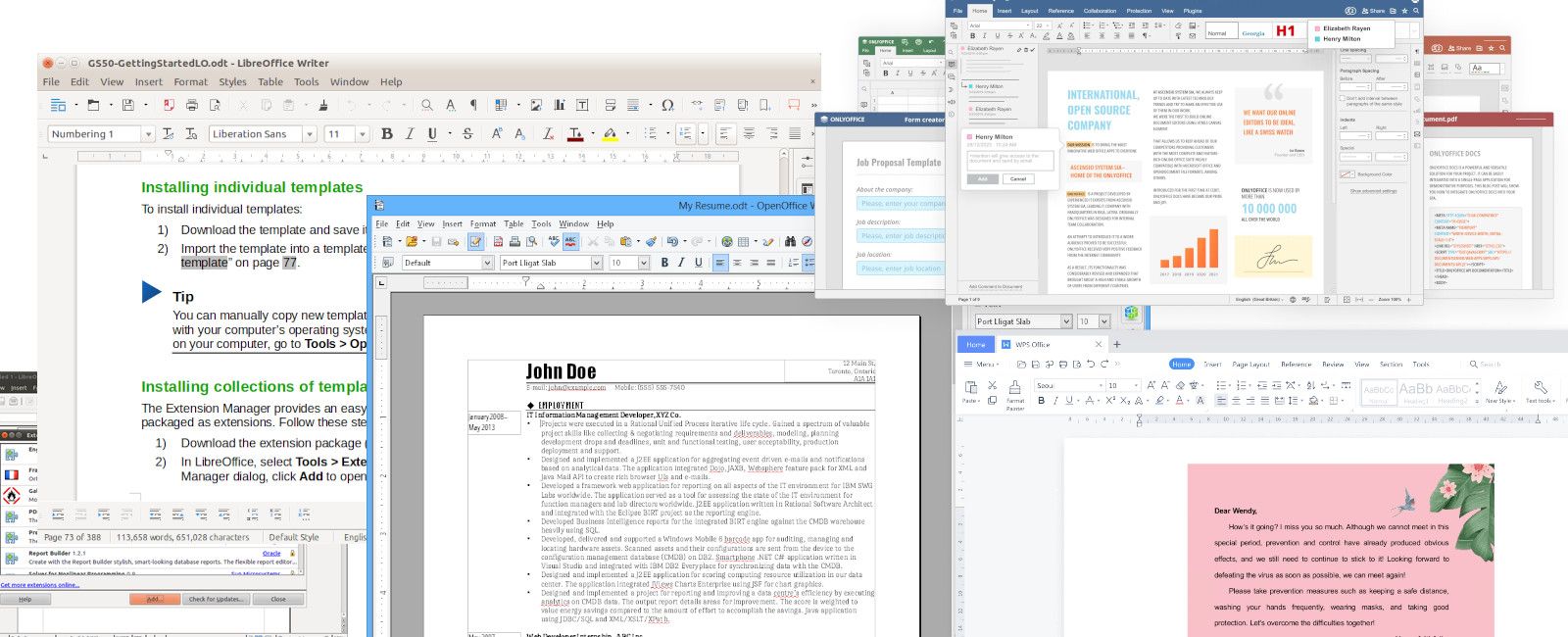Expand the Port Lligat Slab font dropdown in OpenOffice
Viewport: 1568px width, 637px height.
tap(595, 263)
